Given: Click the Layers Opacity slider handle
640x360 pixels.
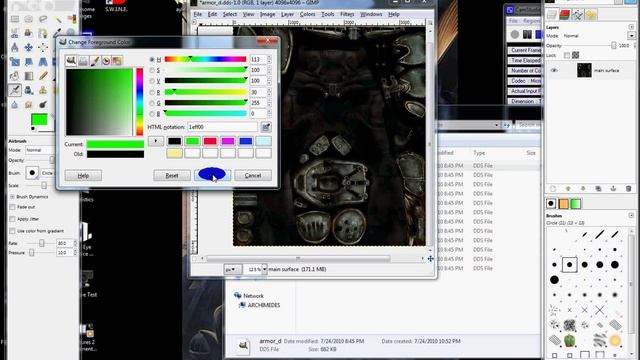Looking at the screenshot, I should [613, 46].
